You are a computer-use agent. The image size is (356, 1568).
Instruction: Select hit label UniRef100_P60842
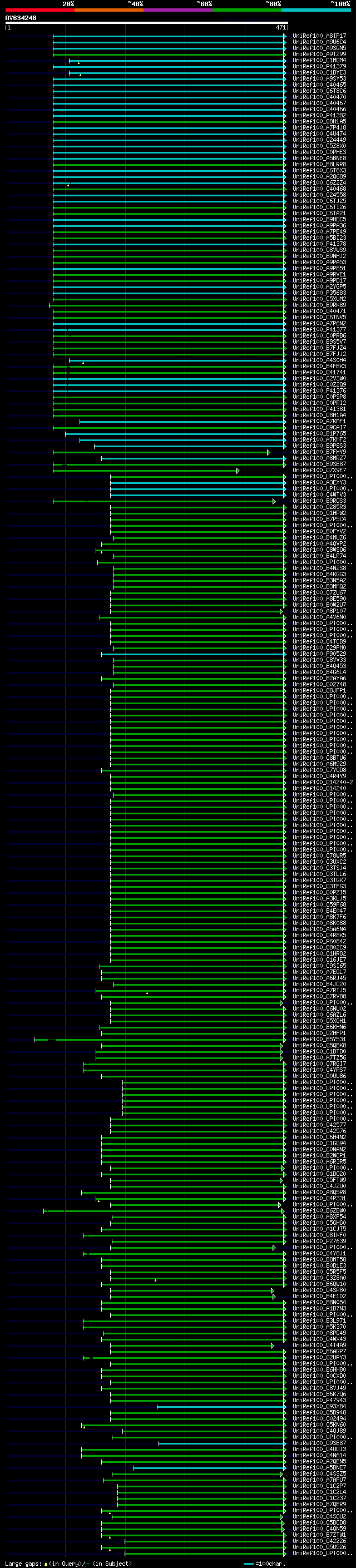pos(319,941)
